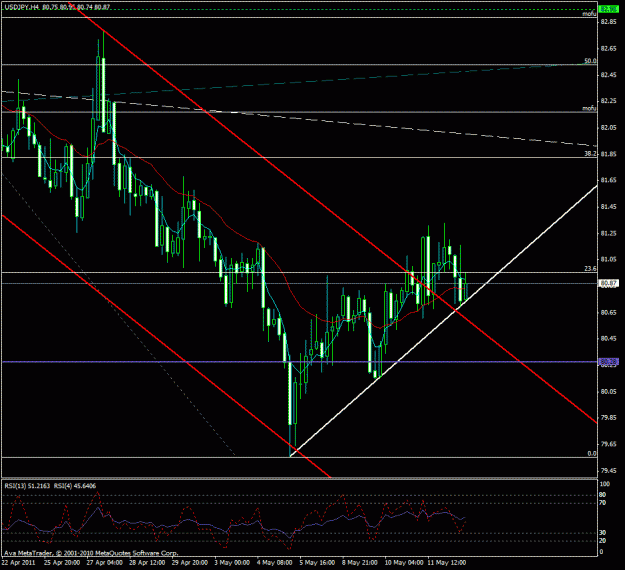Click the Ava MetaTrader copyright text

(x=91, y=553)
